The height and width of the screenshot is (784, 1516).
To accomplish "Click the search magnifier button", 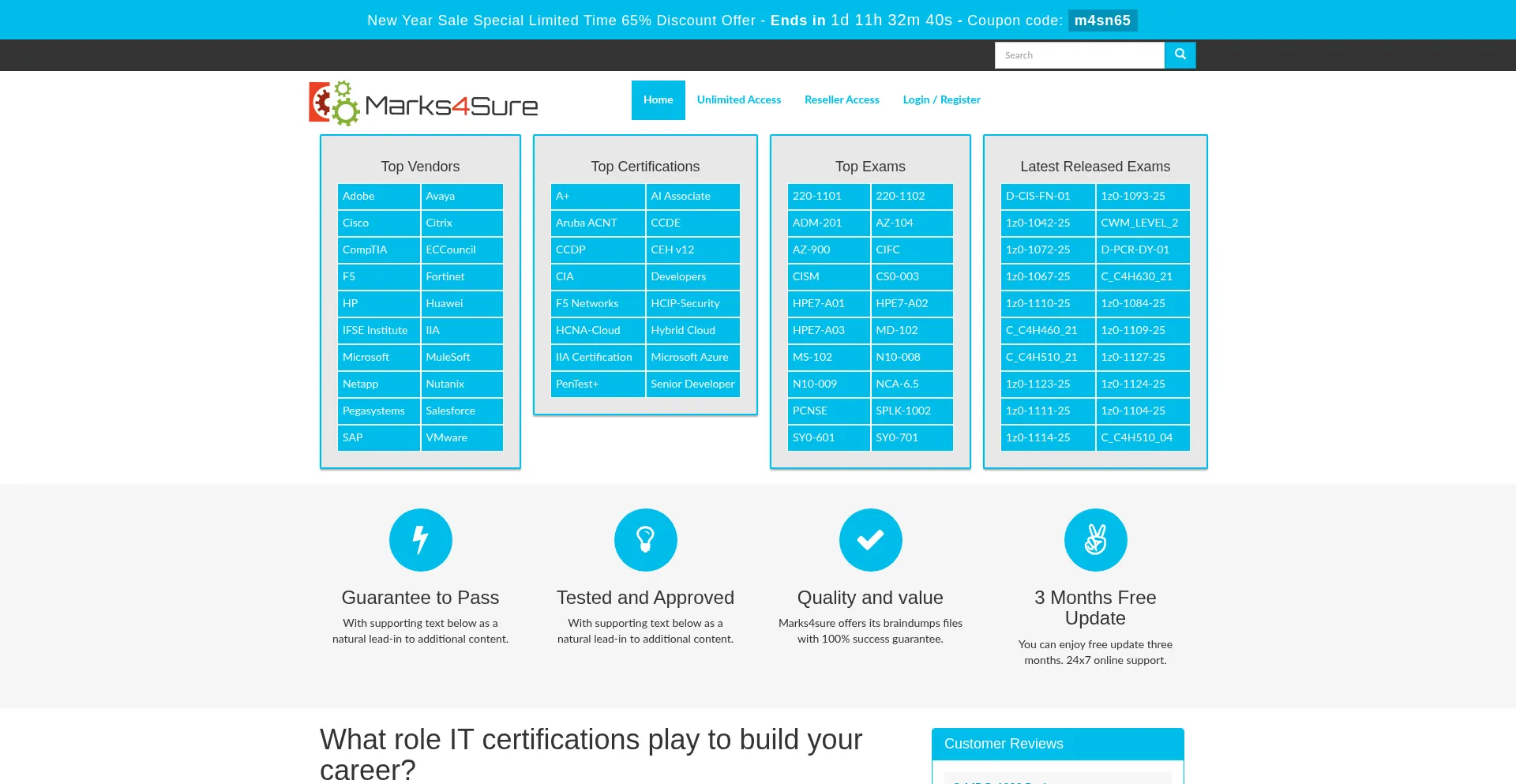I will pos(1180,54).
